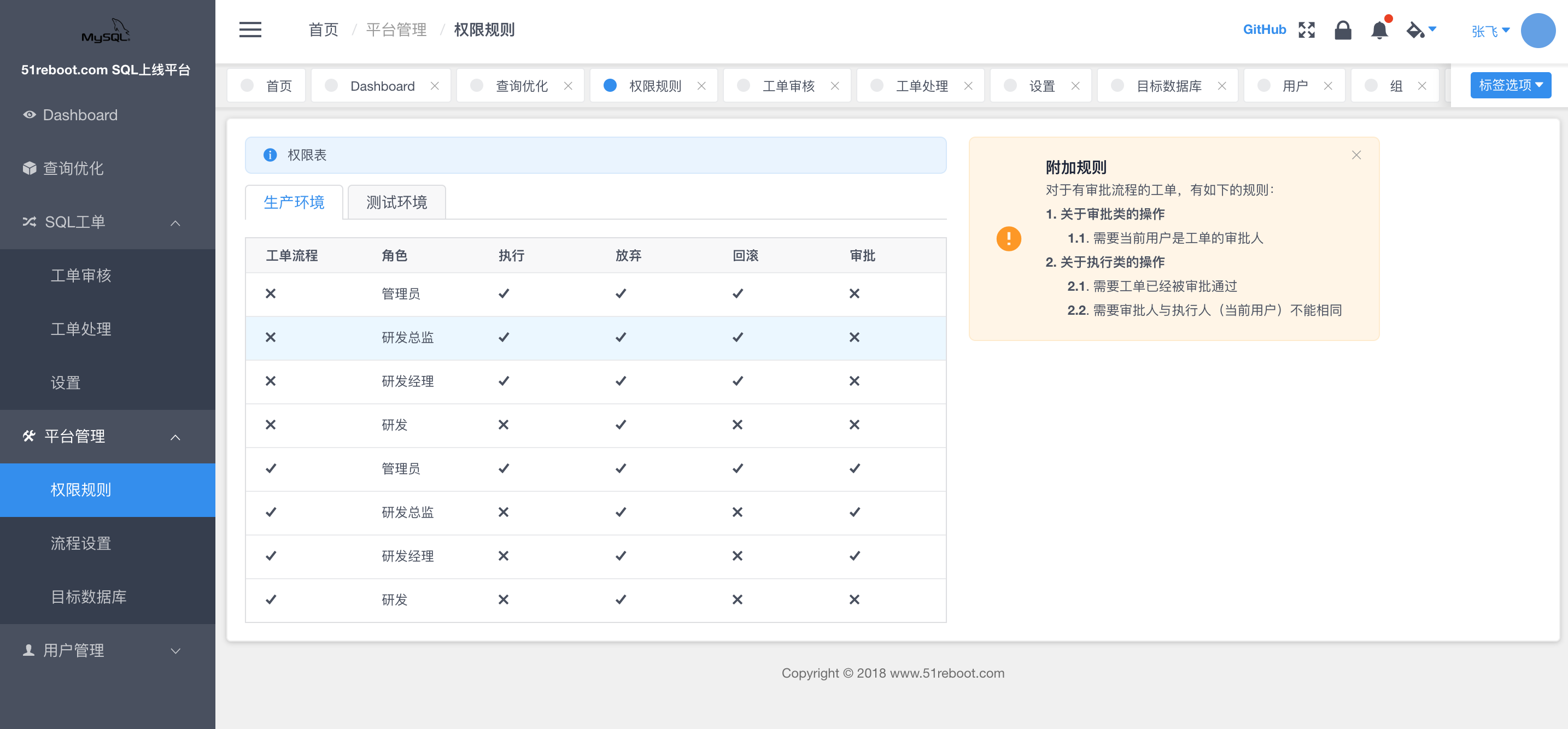Close the 用户 tag
The image size is (1568, 729).
[1327, 86]
